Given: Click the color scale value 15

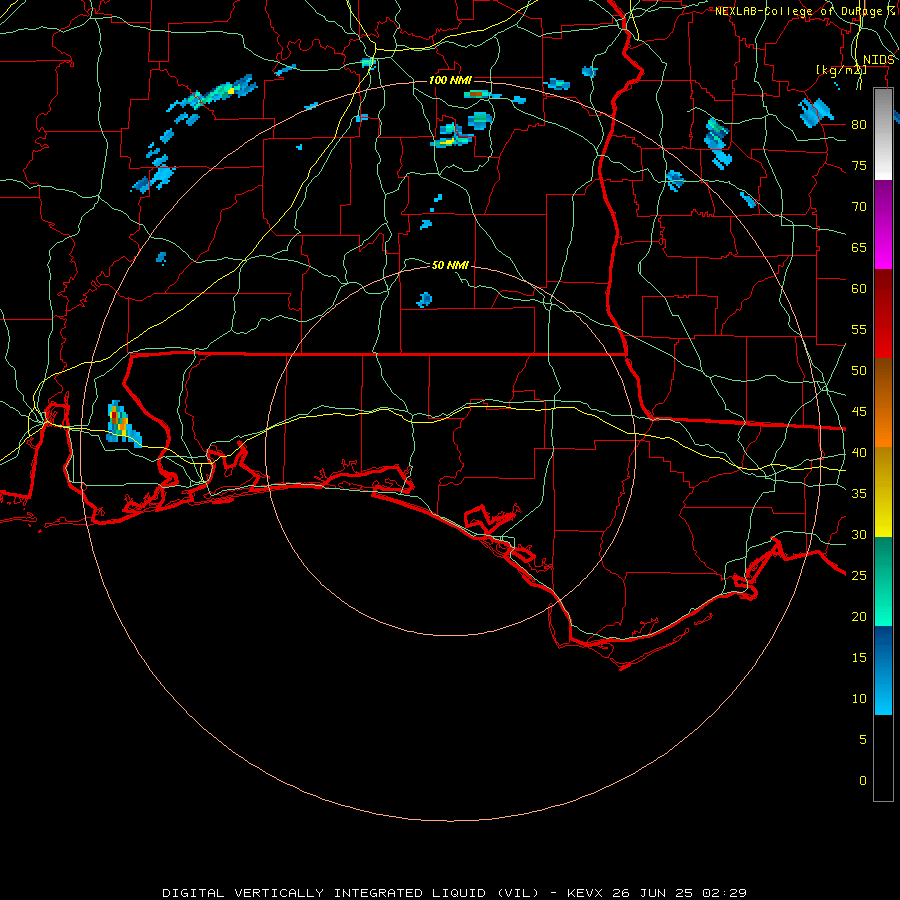Looking at the screenshot, I should 859,657.
